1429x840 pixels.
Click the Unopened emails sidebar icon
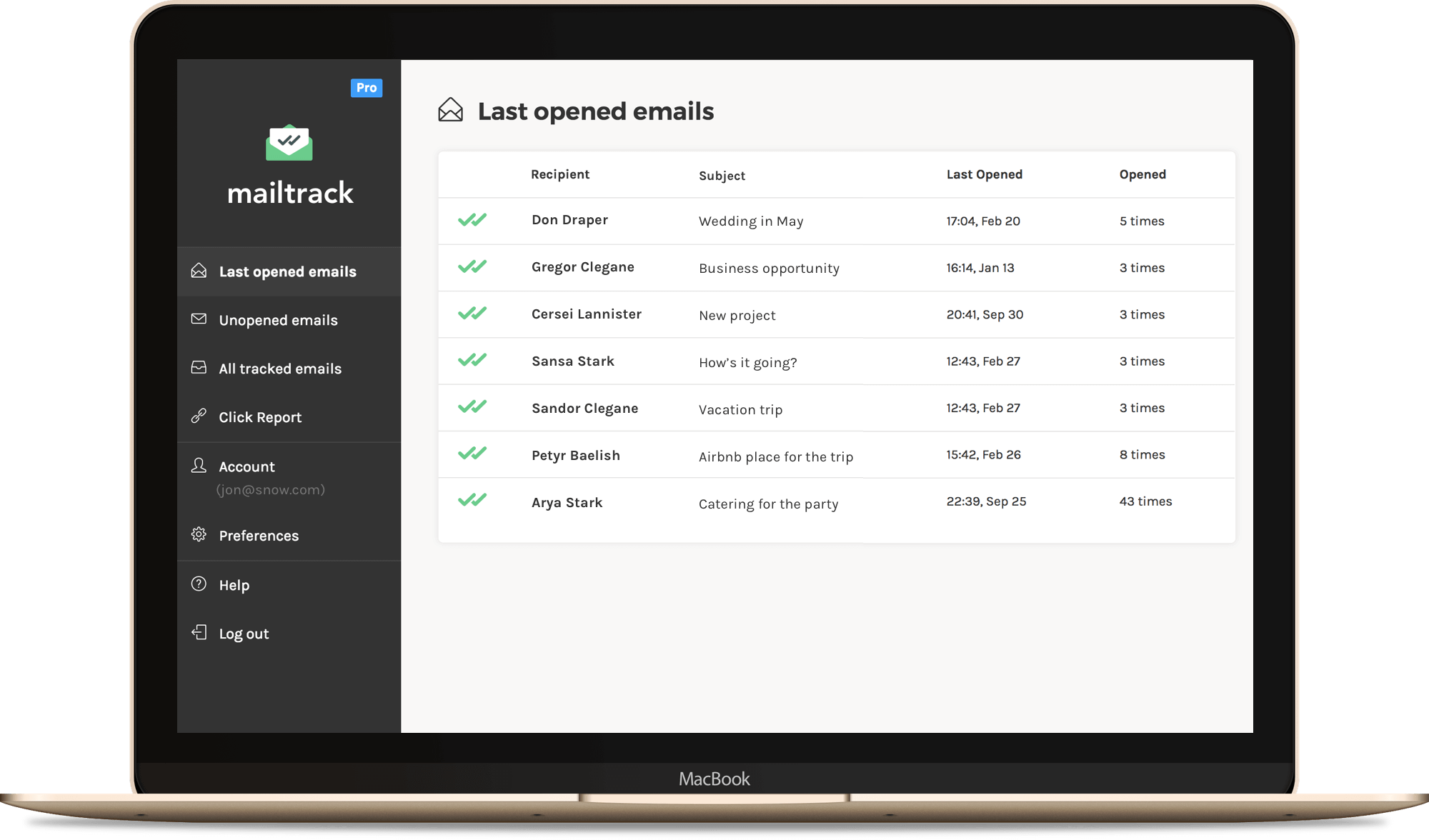pyautogui.click(x=199, y=319)
